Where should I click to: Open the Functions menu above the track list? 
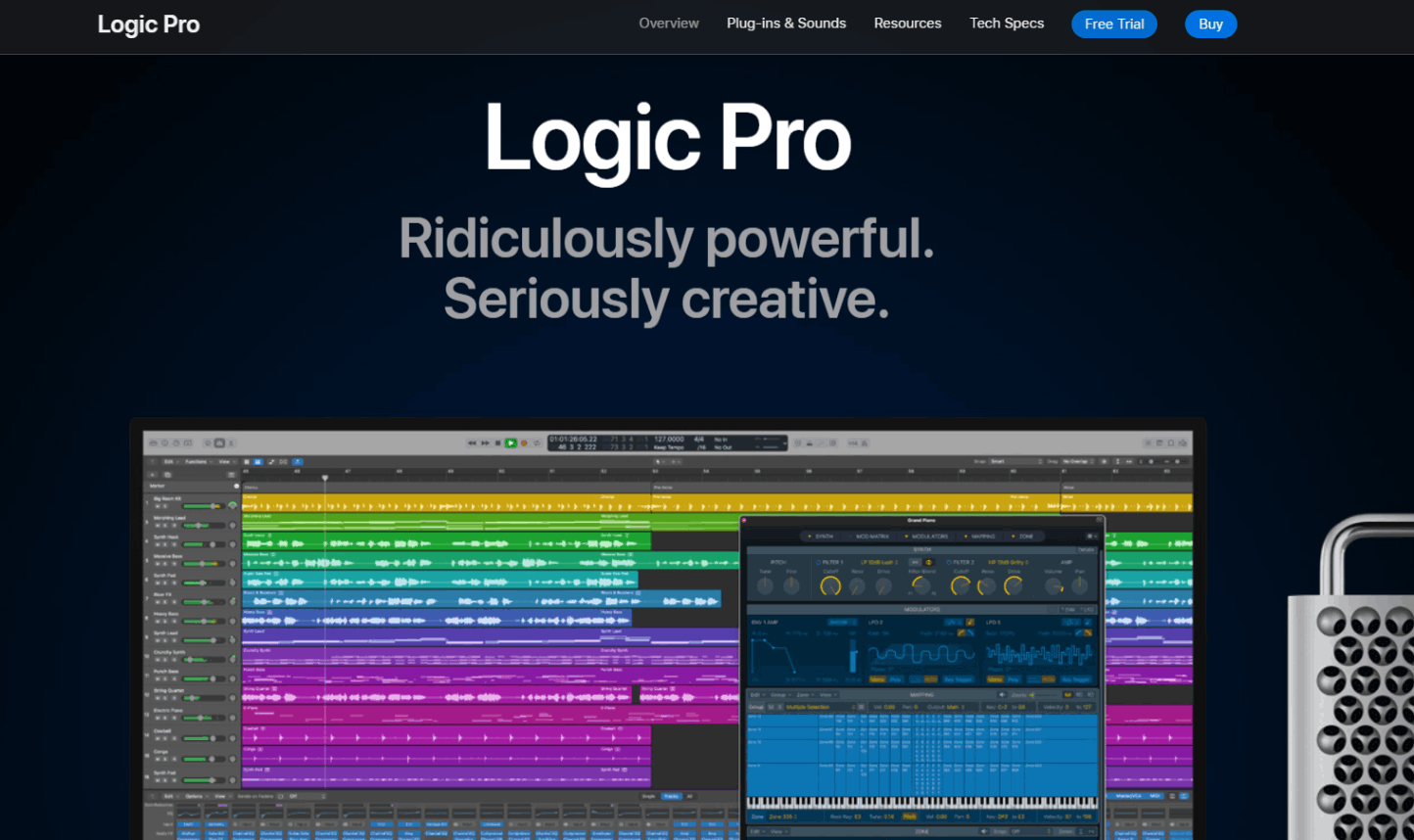pos(197,461)
